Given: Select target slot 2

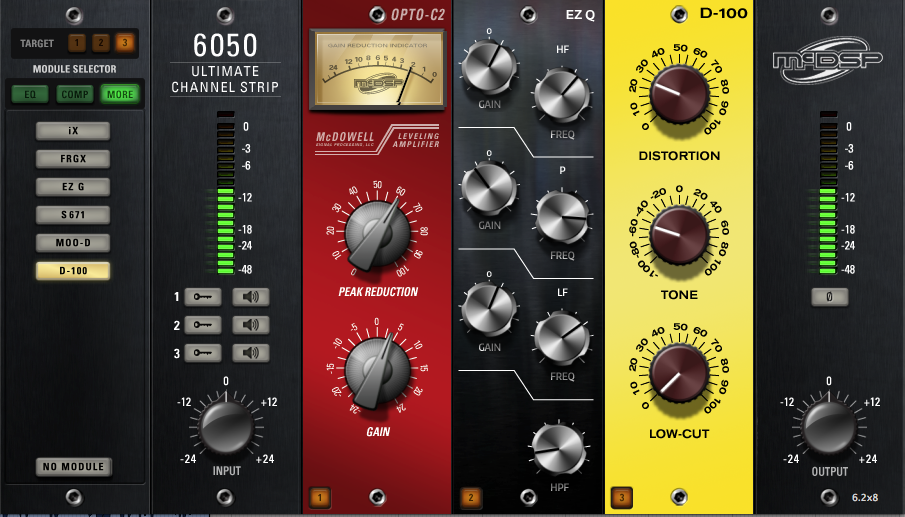Looking at the screenshot, I should tap(100, 43).
